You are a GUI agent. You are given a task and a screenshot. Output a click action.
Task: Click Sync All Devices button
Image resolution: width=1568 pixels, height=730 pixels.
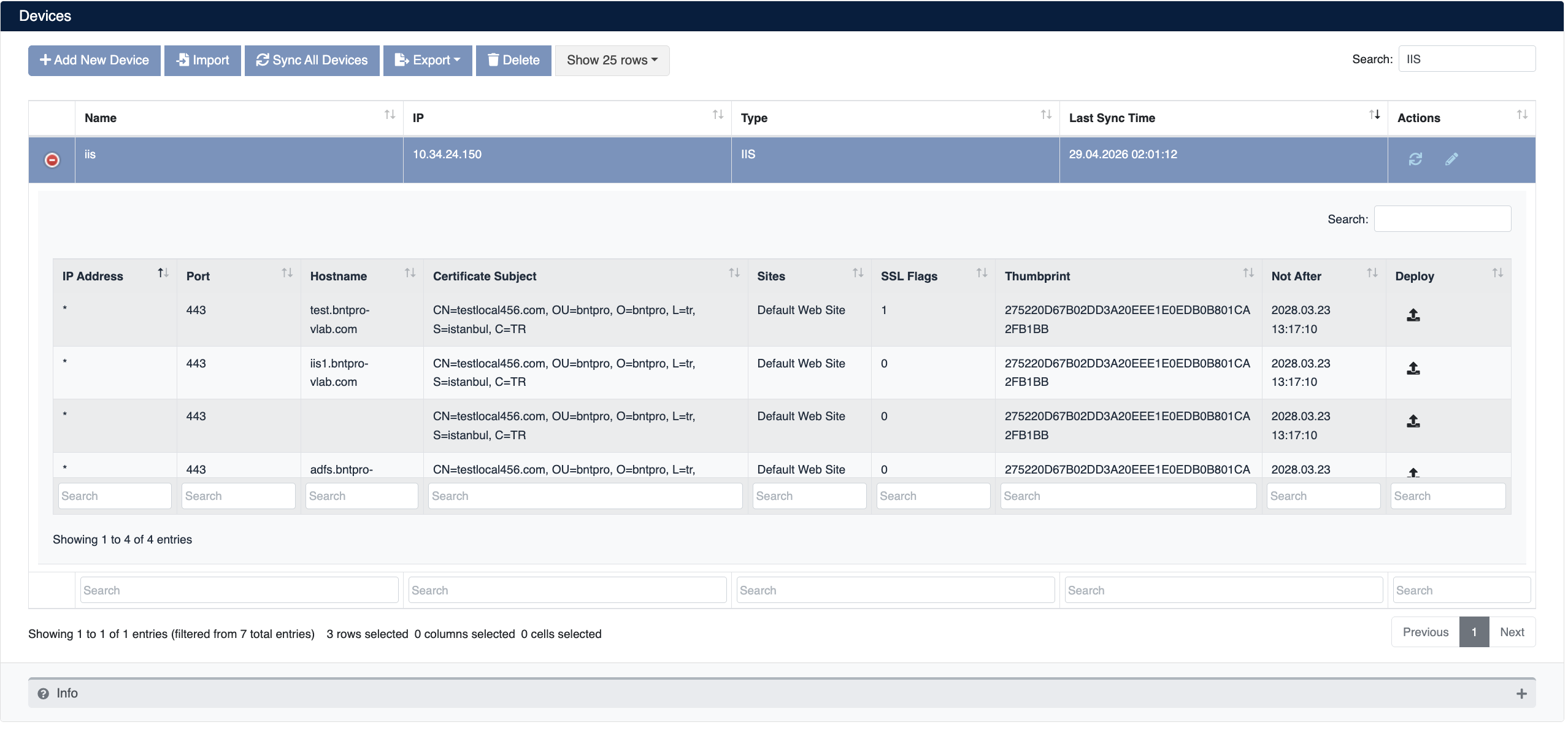pos(312,60)
